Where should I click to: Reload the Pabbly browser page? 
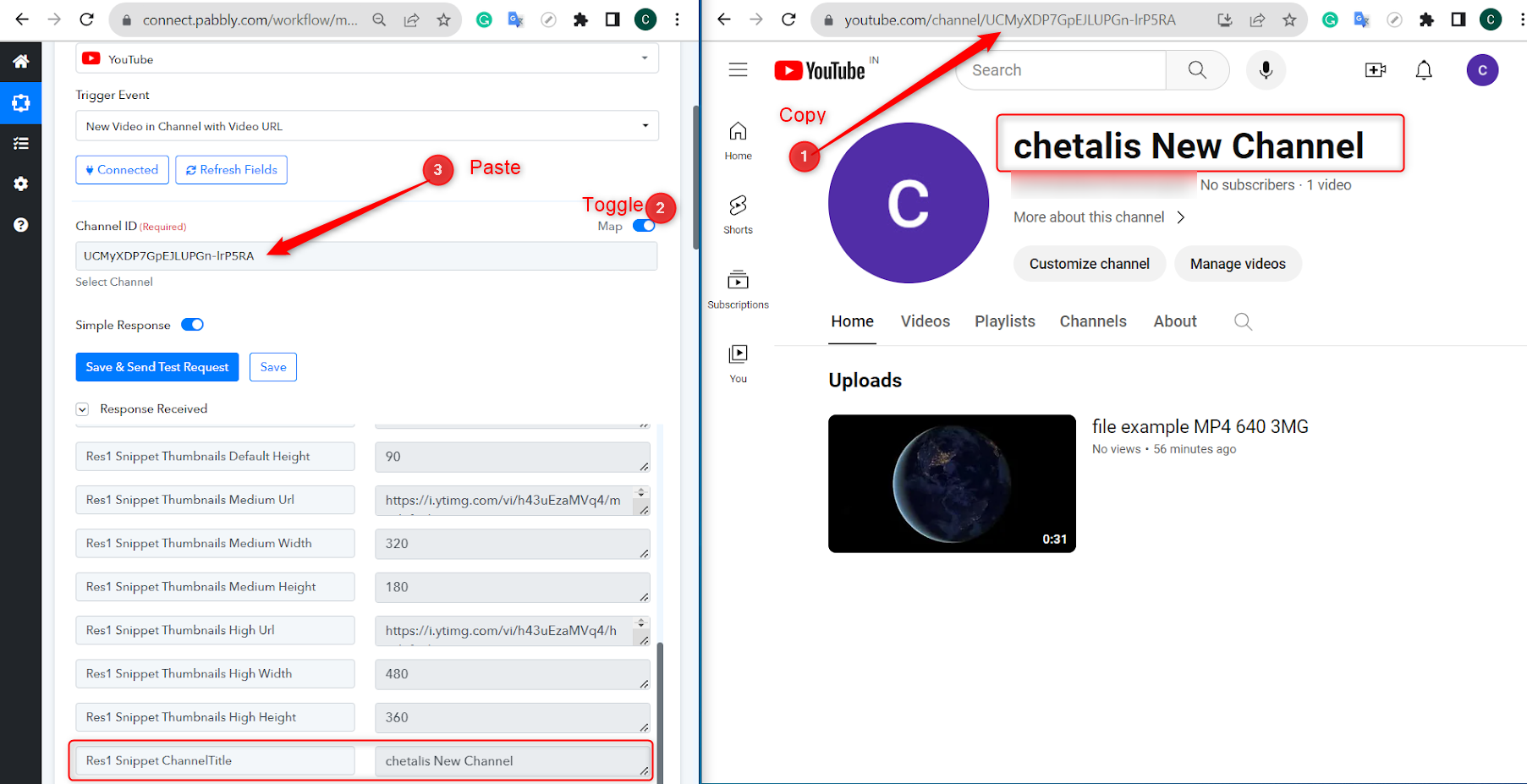(x=86, y=19)
